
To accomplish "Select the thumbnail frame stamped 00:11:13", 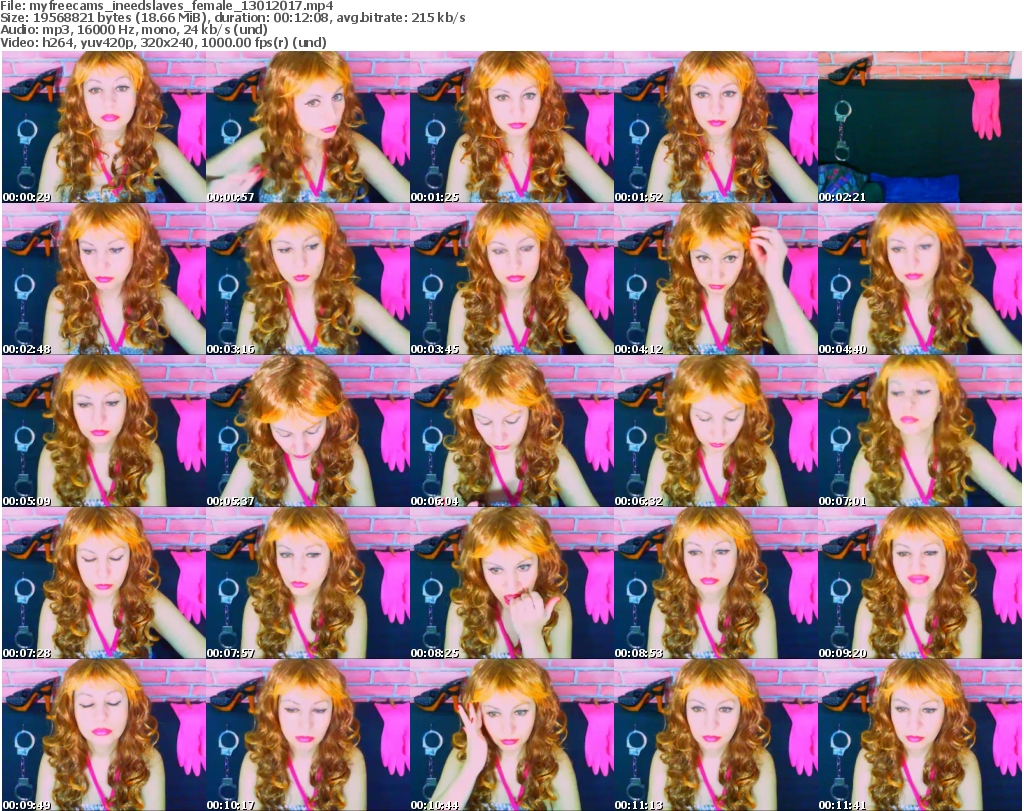I will click(715, 735).
